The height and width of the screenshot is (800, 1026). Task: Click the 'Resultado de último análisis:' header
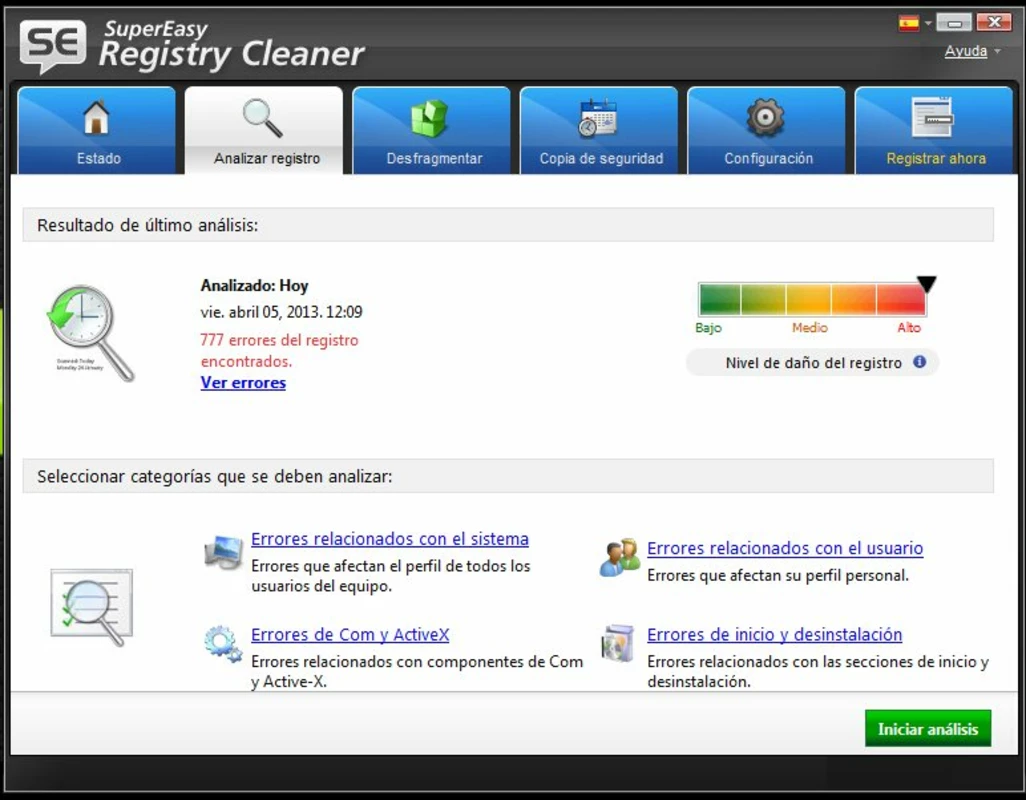(x=148, y=226)
